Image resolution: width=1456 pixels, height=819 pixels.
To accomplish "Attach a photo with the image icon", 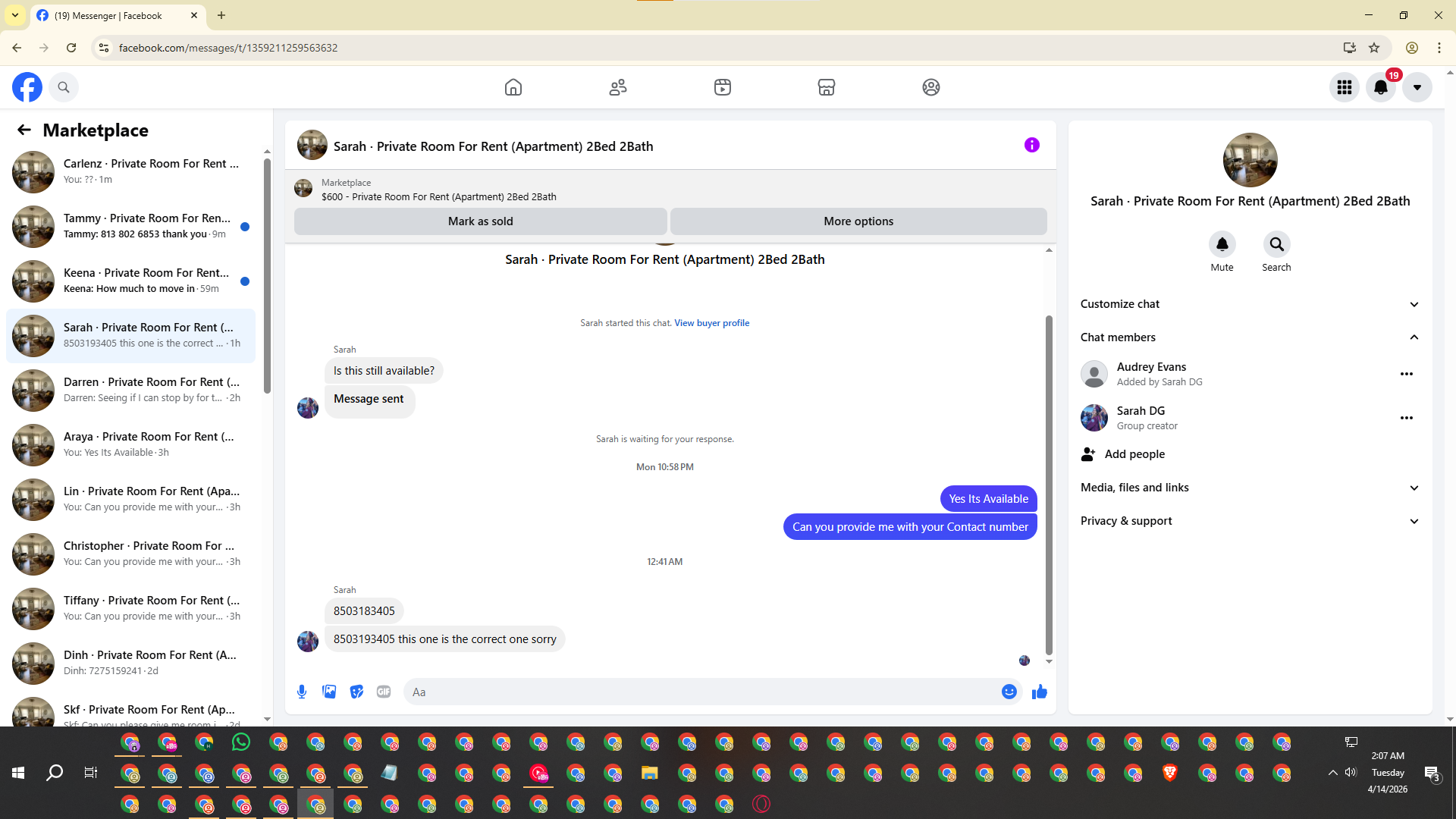I will click(329, 692).
